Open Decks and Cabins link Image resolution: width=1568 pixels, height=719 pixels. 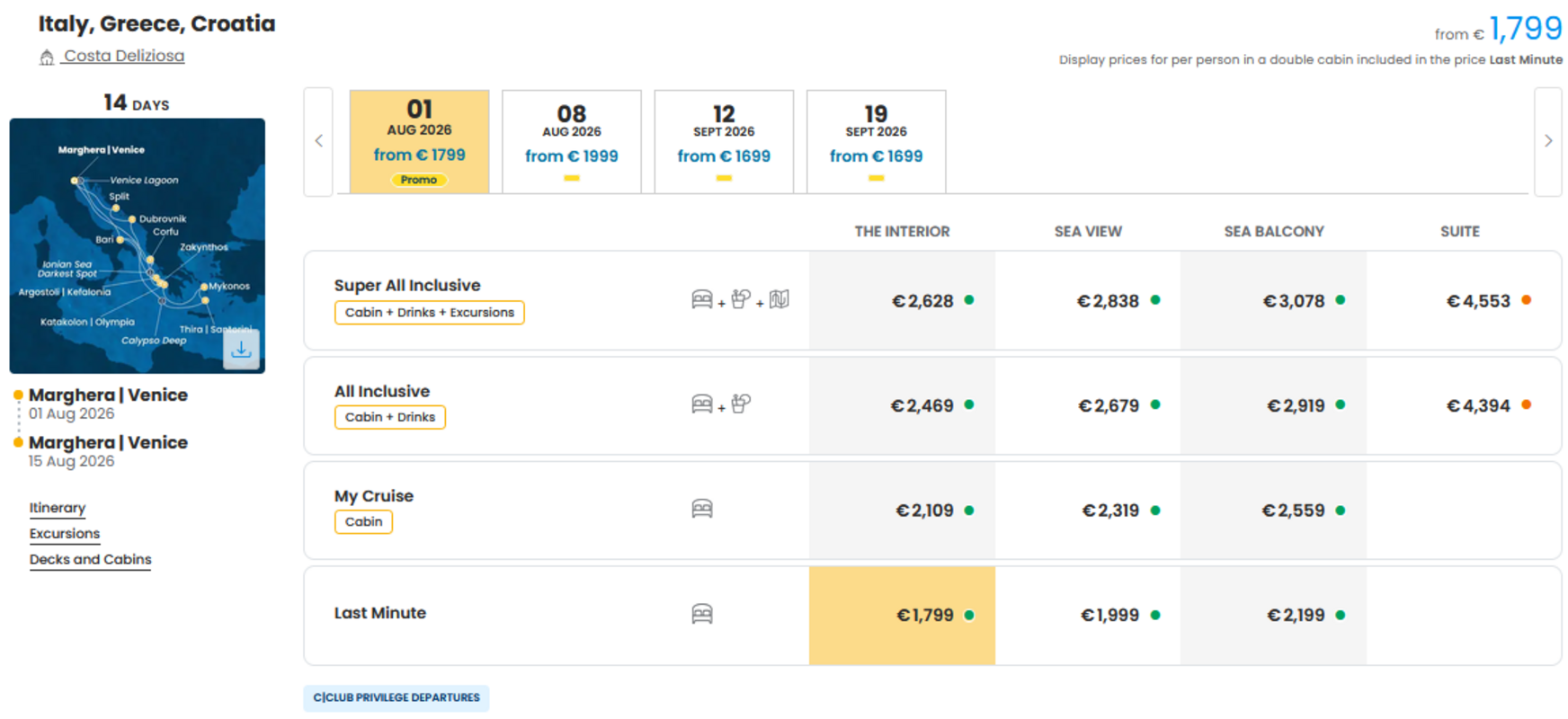coord(90,559)
